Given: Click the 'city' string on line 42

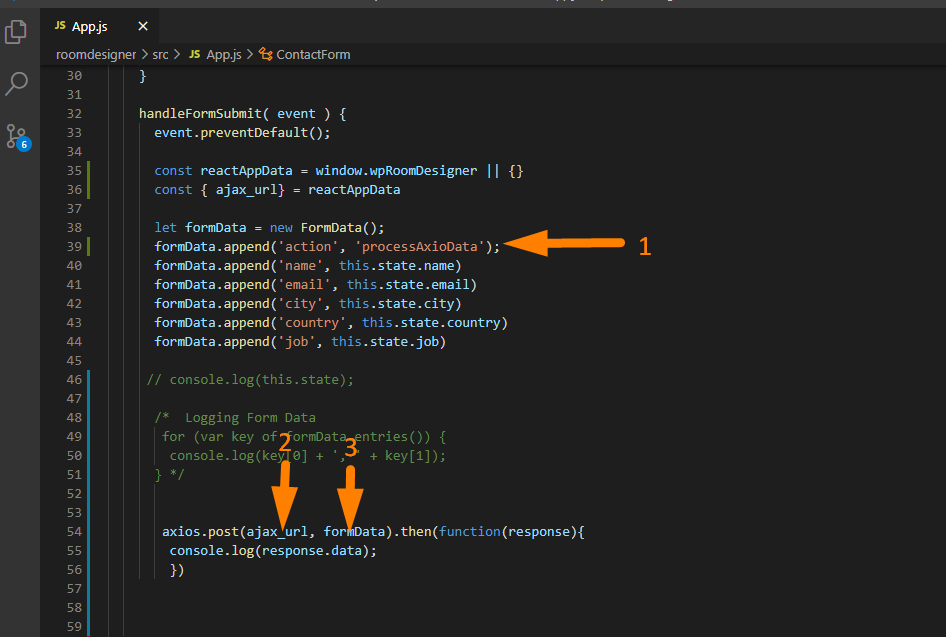Looking at the screenshot, I should coord(300,303).
